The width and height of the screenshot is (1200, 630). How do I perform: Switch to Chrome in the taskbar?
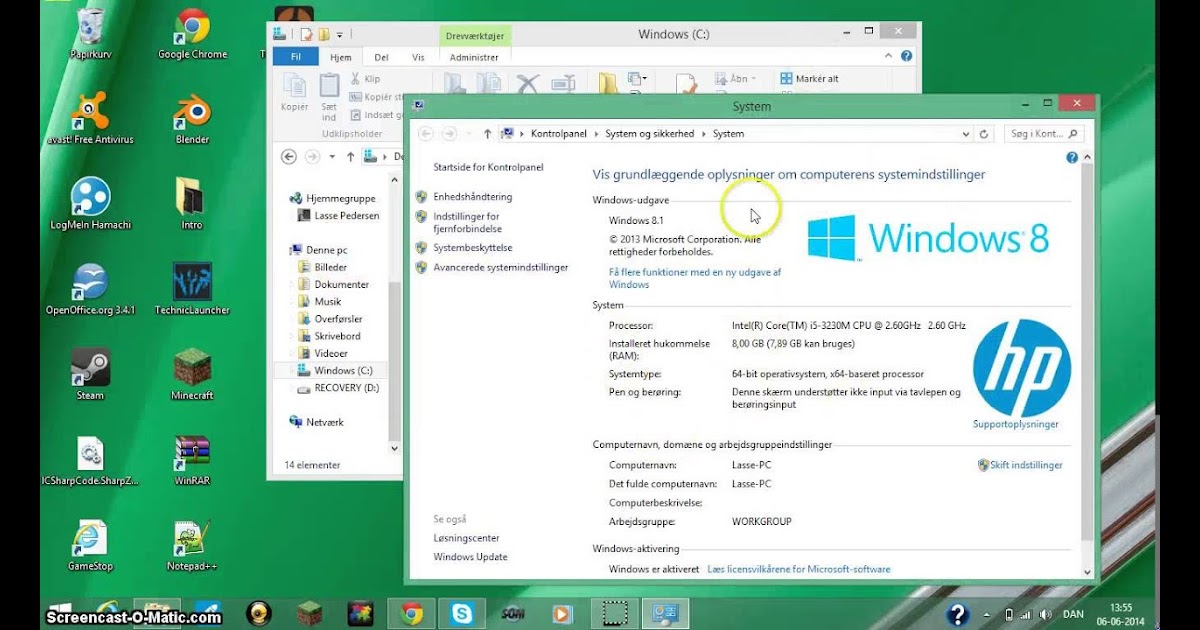410,613
